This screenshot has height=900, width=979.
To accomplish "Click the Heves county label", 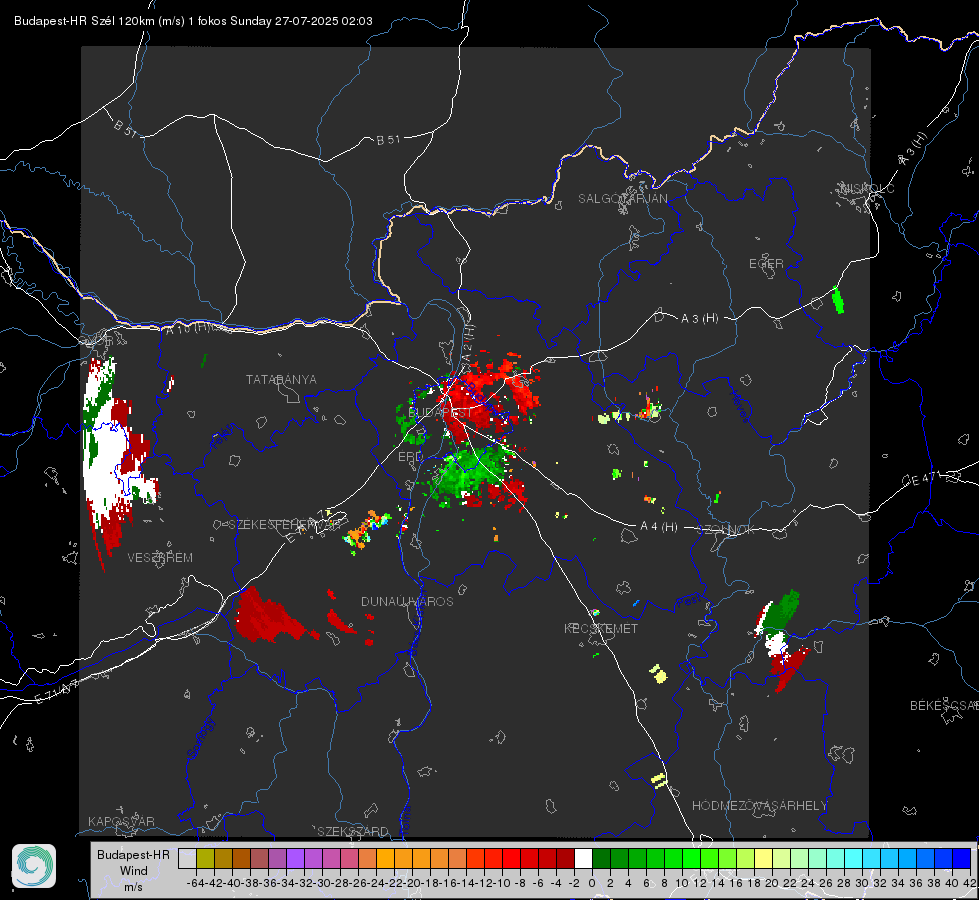I will click(739, 406).
